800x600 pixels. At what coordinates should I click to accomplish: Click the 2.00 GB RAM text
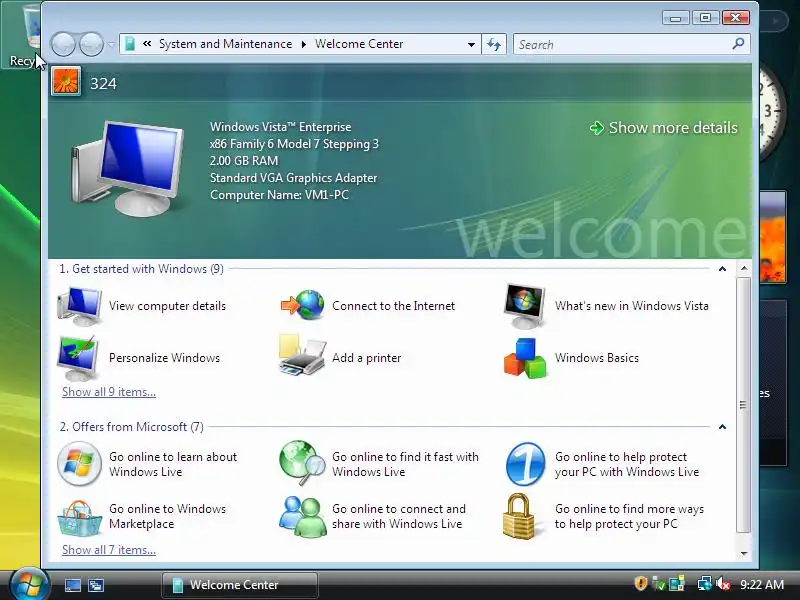pos(244,161)
